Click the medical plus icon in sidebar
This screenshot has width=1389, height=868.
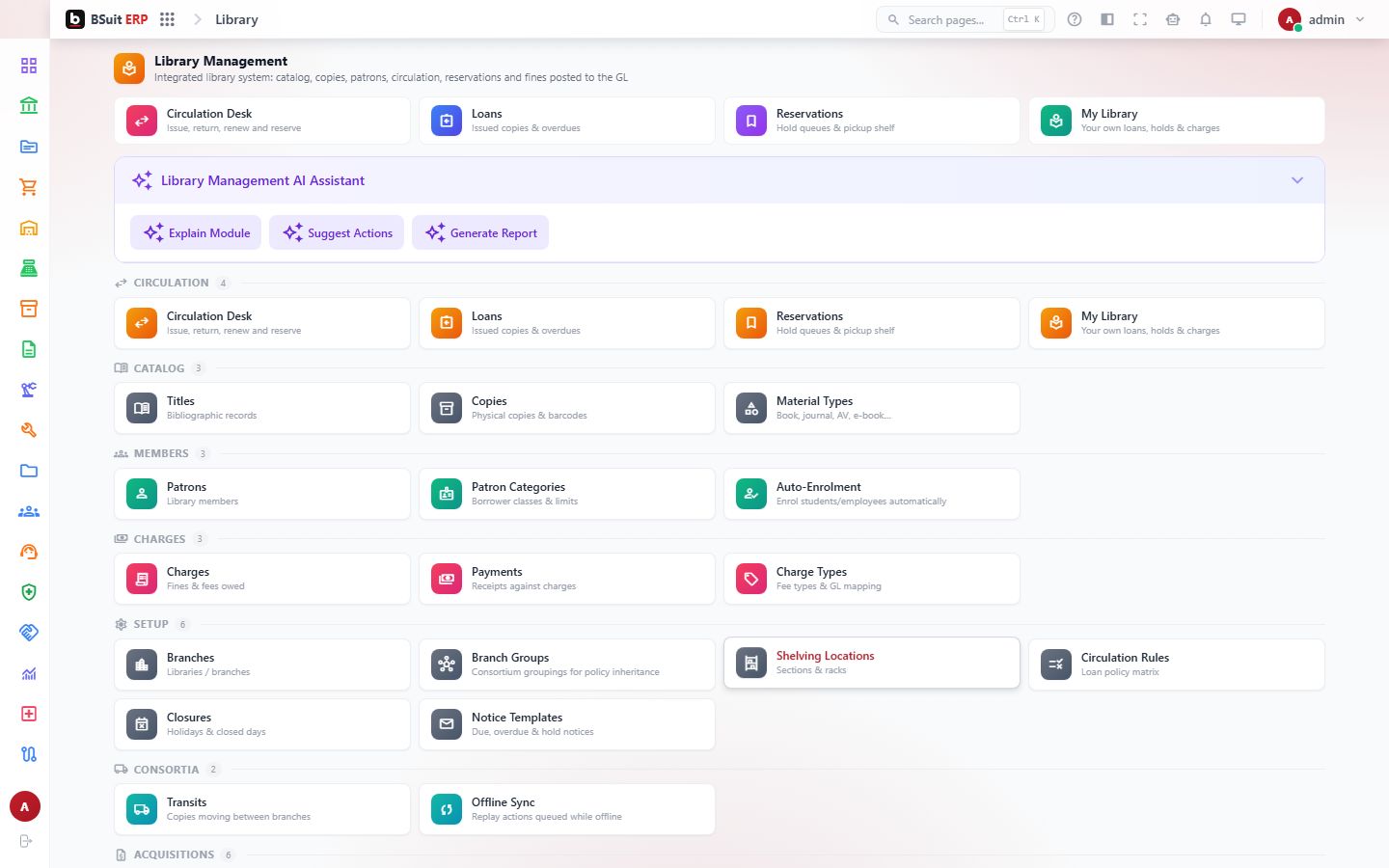(29, 714)
